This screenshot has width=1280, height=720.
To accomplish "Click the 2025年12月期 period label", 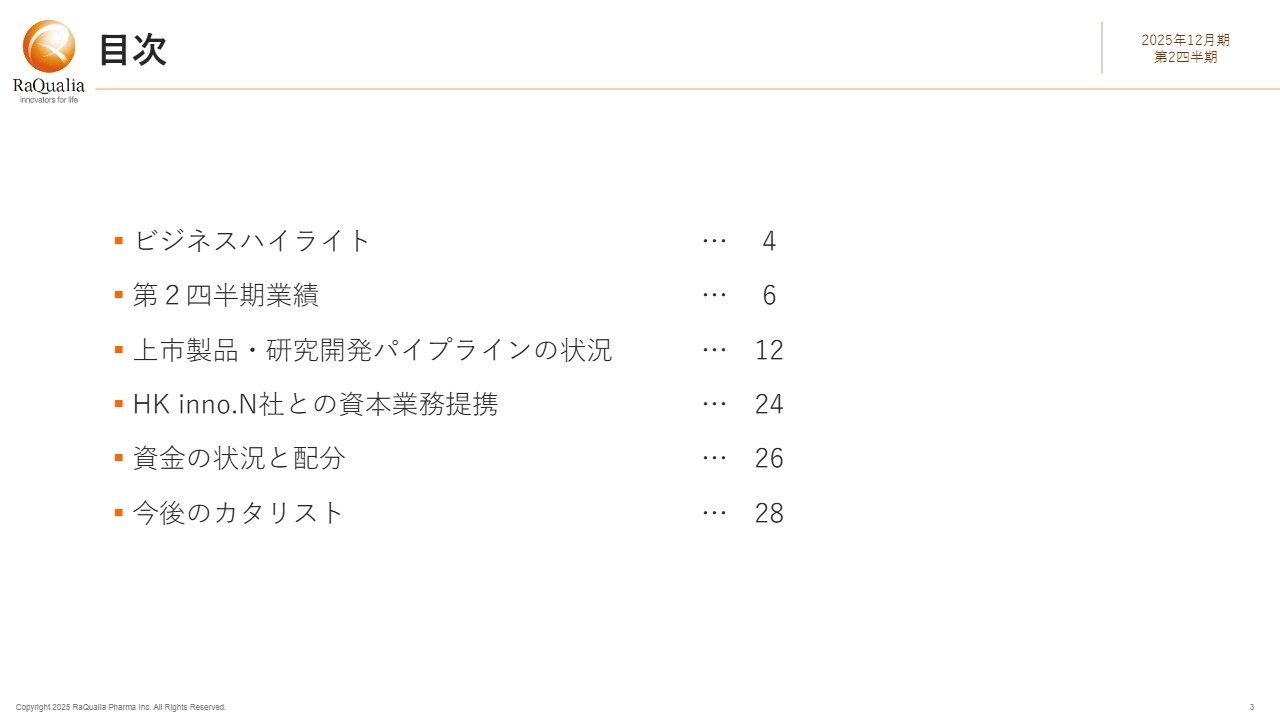I will click(x=1185, y=40).
